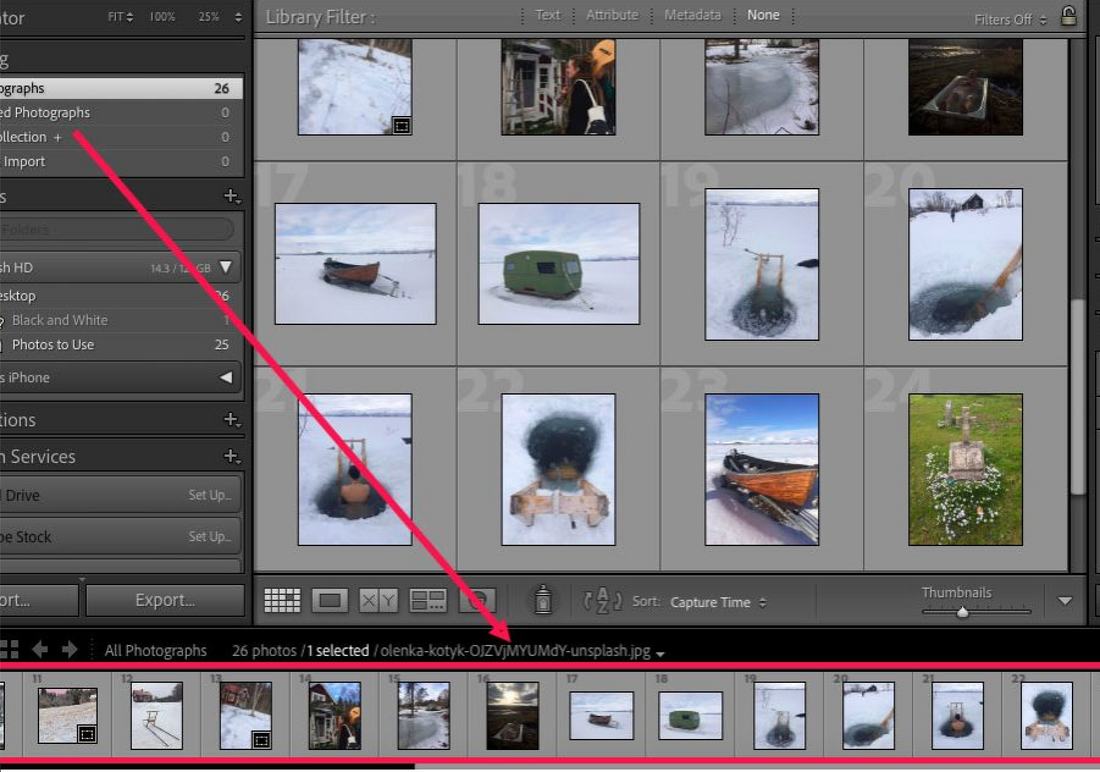Click badge on first snow photo thumbnail
Viewport: 1100px width, 772px height.
point(401,126)
